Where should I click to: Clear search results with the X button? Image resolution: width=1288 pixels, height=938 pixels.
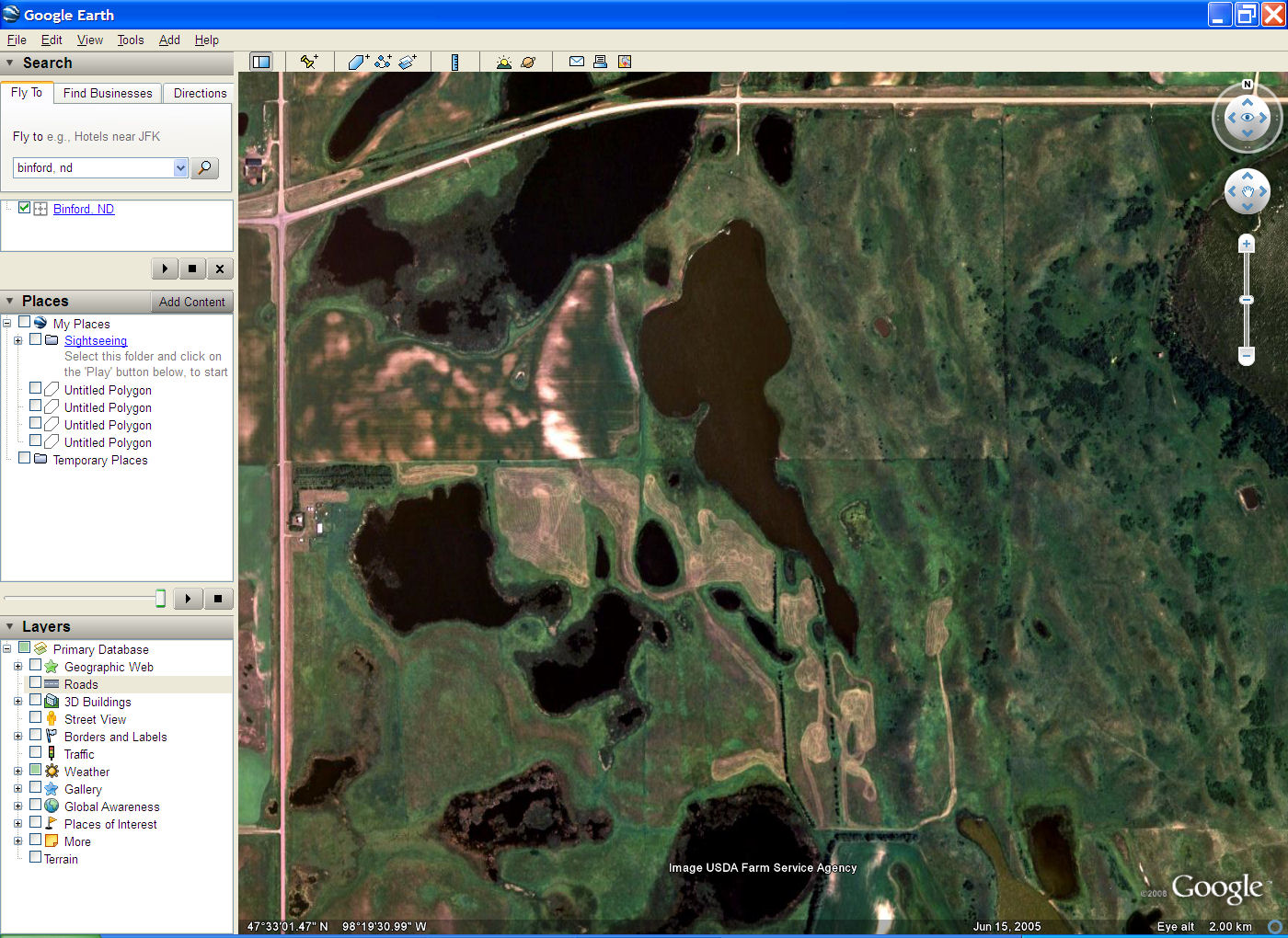(219, 269)
